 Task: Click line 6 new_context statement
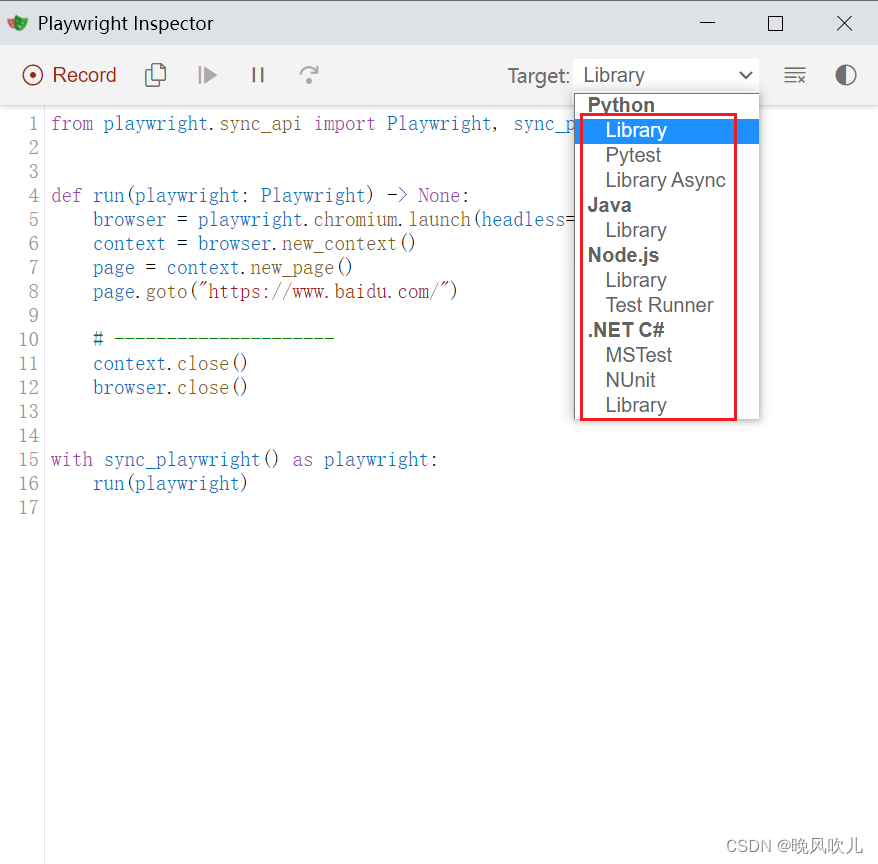coord(254,244)
